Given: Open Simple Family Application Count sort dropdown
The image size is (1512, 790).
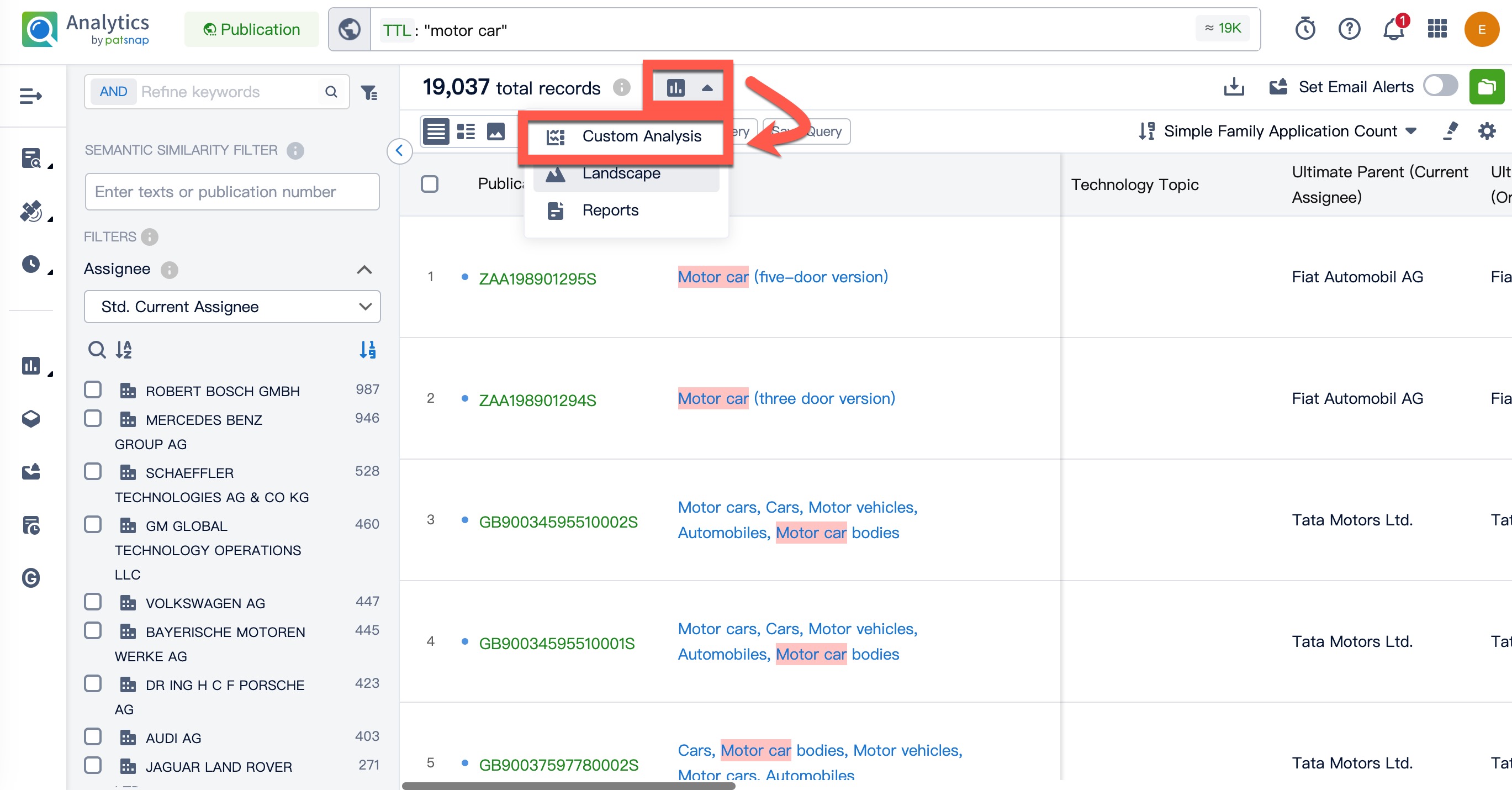Looking at the screenshot, I should [x=1280, y=131].
